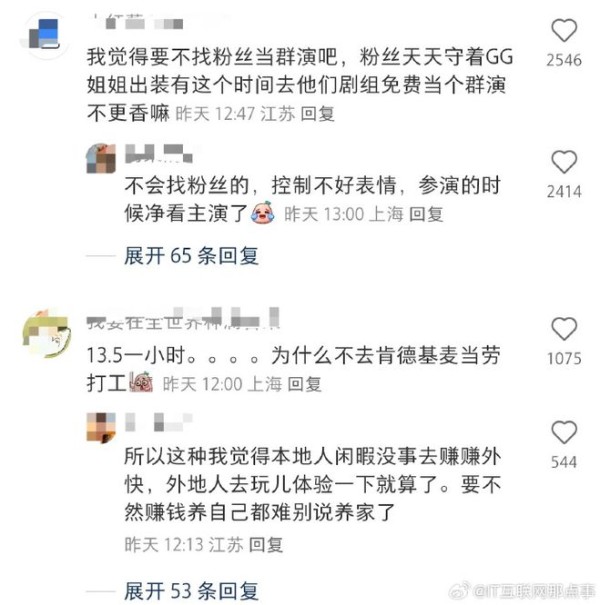Screen dimensions: 600x605
Task: Open the first commenter's blurred username
Action: tap(139, 22)
